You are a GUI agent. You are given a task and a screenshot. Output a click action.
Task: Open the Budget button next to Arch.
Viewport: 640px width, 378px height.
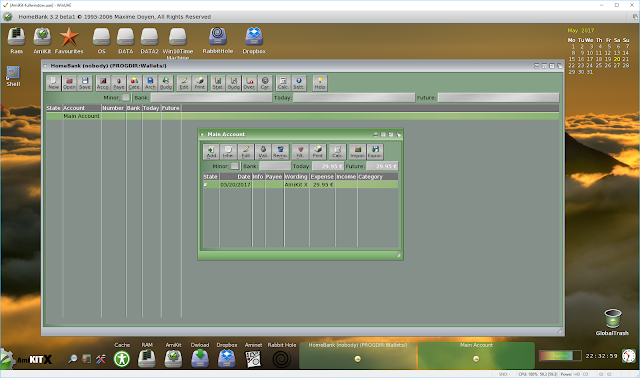click(x=166, y=83)
